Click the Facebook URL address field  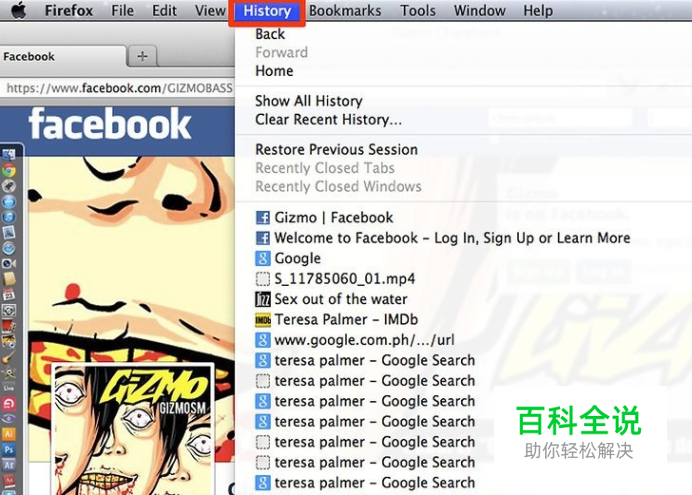pos(118,88)
